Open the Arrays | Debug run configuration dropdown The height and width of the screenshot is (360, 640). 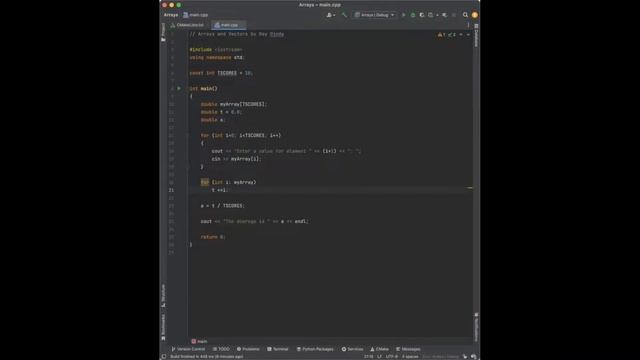374,15
